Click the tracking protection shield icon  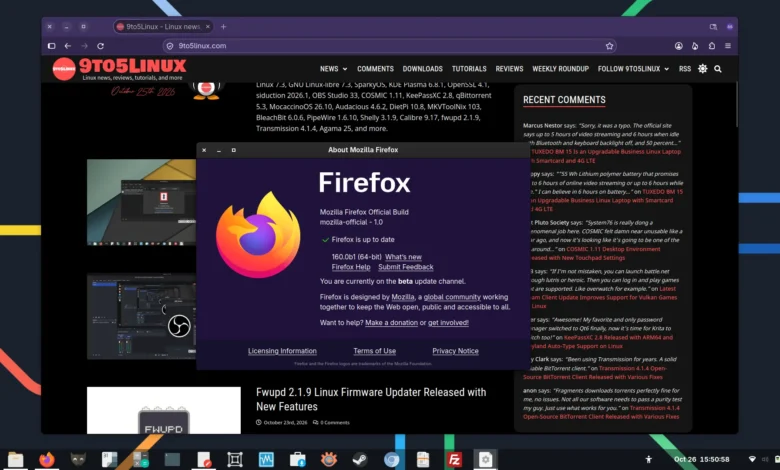click(x=170, y=46)
